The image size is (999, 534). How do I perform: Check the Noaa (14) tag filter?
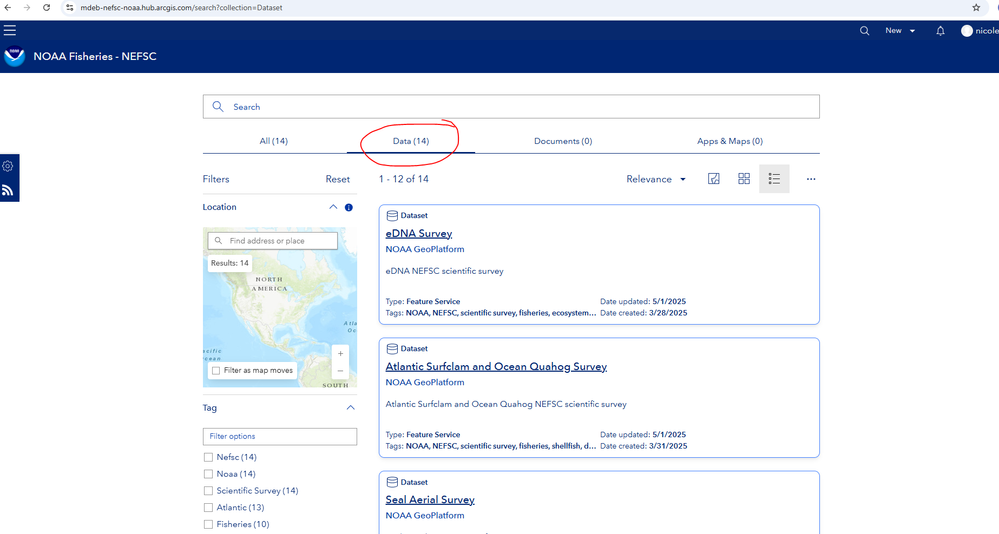(208, 474)
